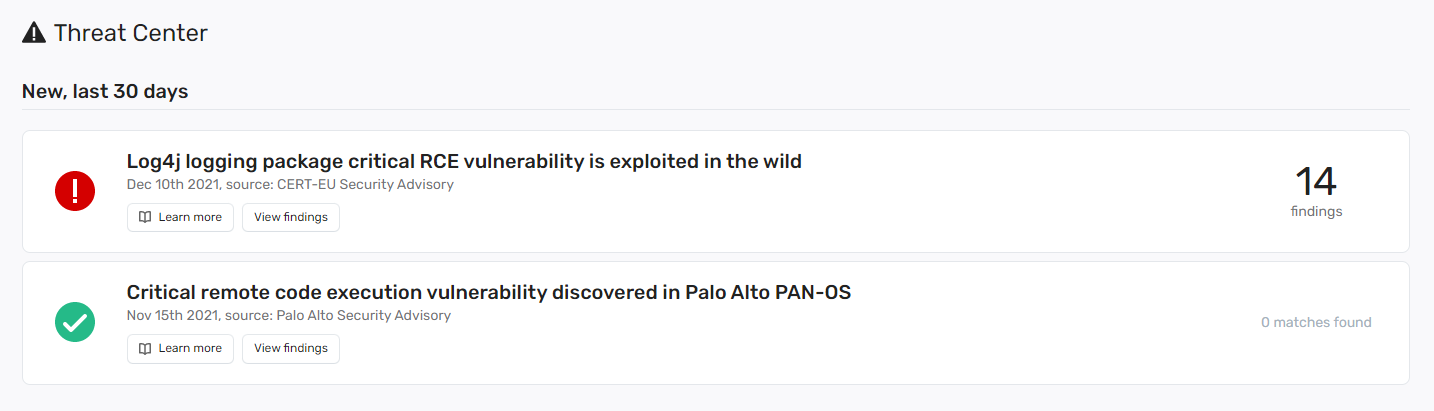1434x411 pixels.
Task: View findings for the Log4j threat
Action: pyautogui.click(x=291, y=217)
